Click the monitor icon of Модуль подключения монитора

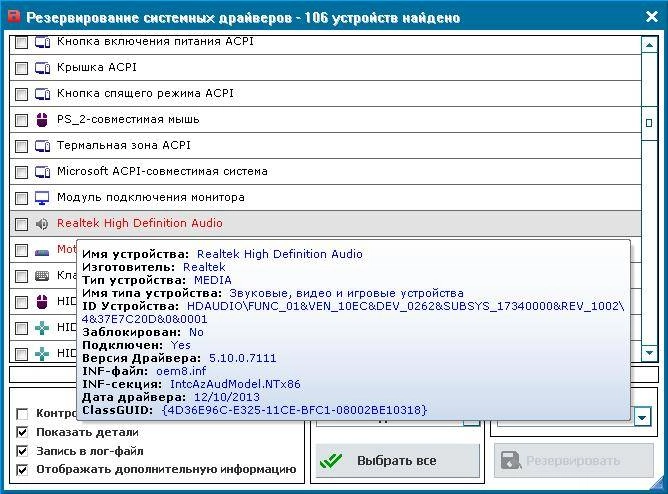(x=42, y=198)
